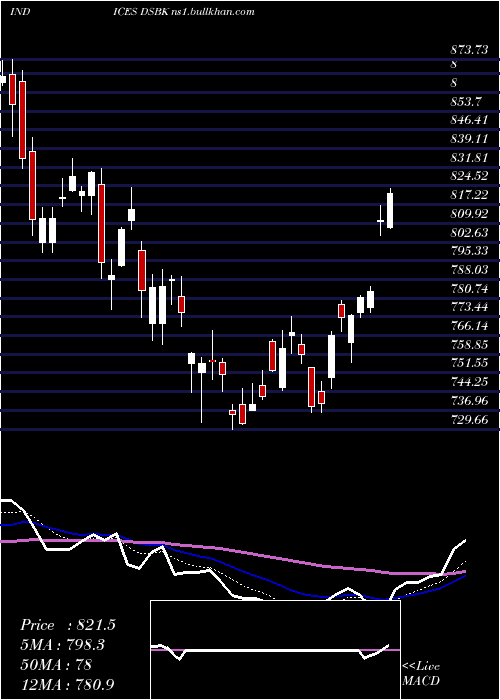Click the 751.55 price level label
This screenshot has height=700, width=500.
point(469,363)
